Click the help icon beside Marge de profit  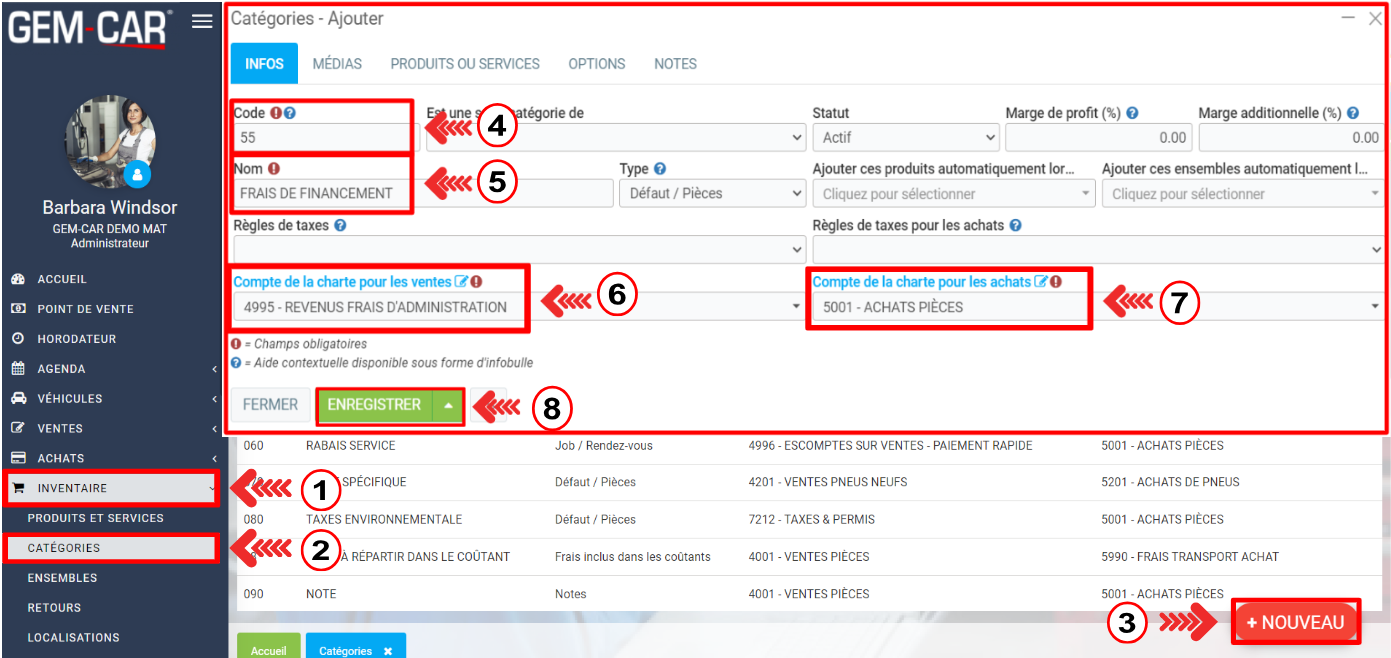1132,114
